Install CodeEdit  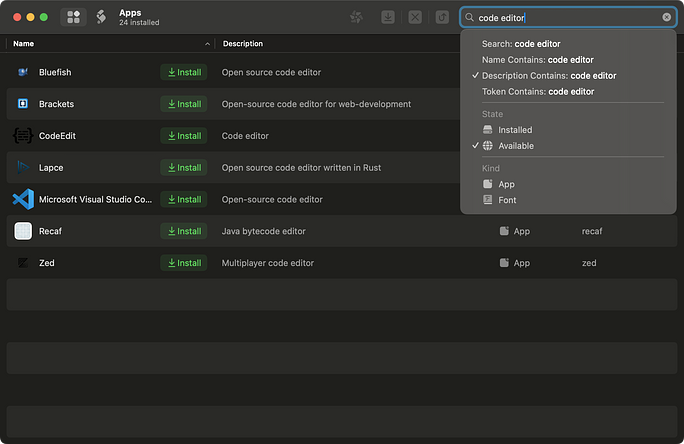[x=184, y=136]
